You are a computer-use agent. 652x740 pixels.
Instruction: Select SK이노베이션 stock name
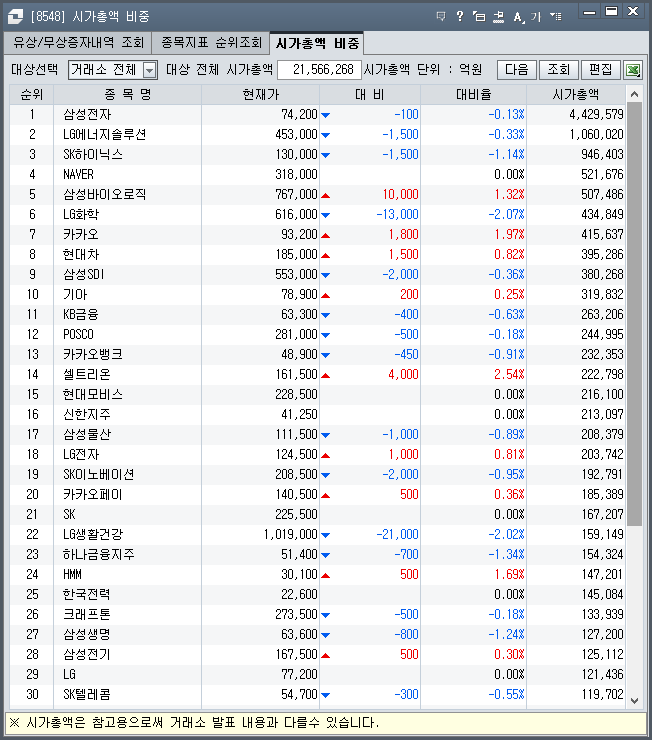pos(99,474)
